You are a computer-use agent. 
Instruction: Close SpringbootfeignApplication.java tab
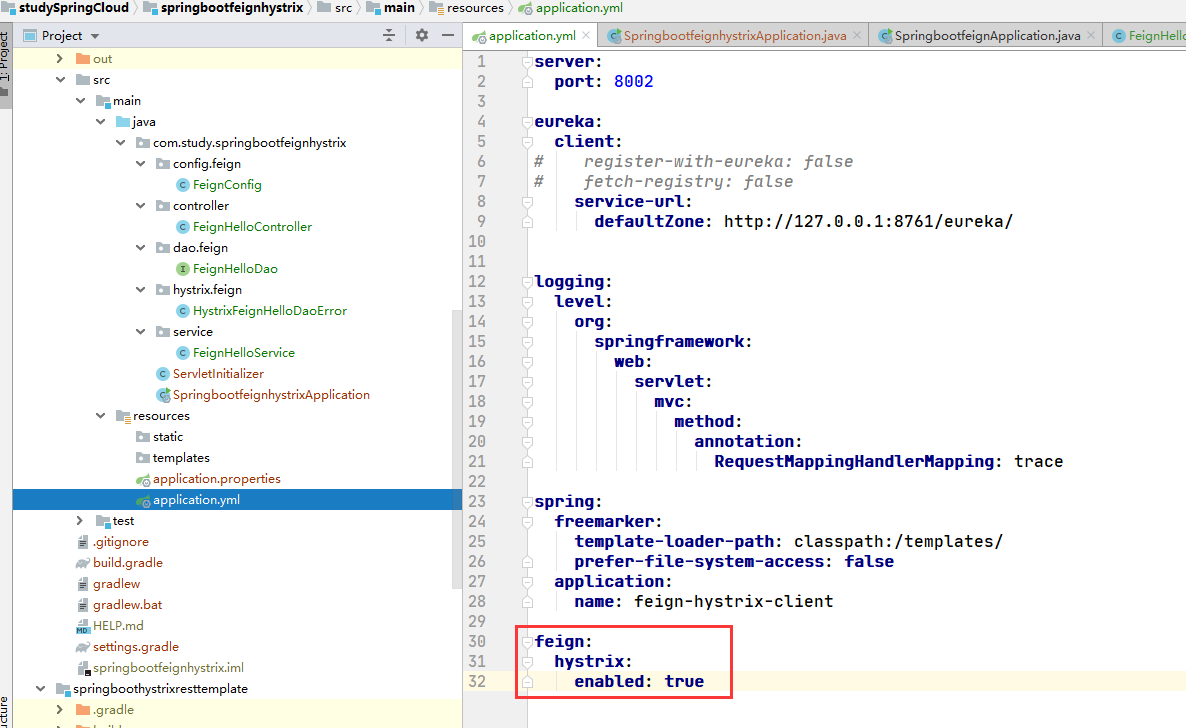tap(1091, 36)
